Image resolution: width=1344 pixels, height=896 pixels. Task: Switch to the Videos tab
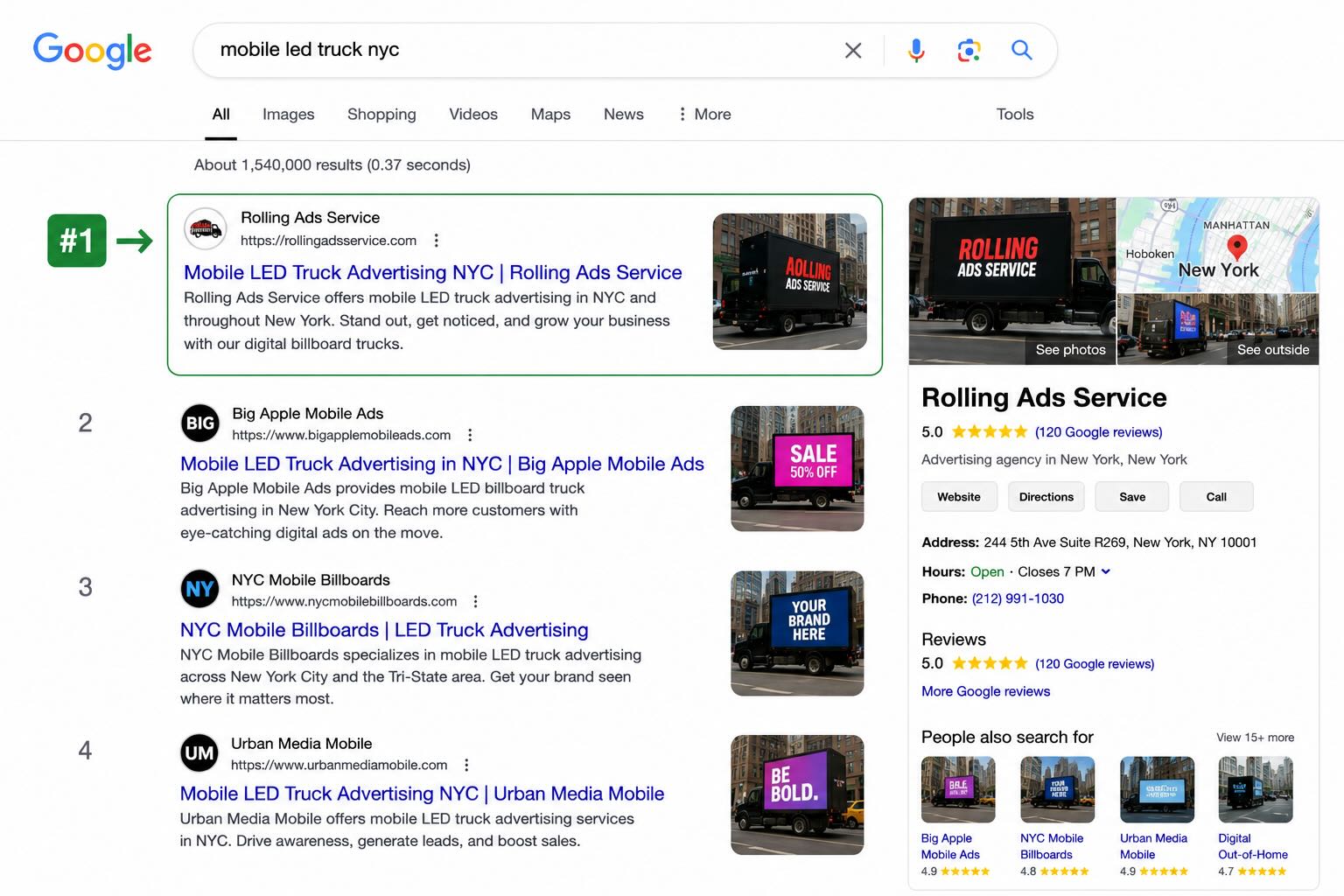(x=473, y=115)
